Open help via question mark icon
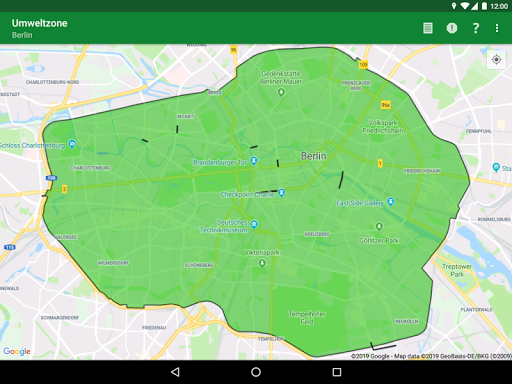The image size is (512, 384). 476,28
